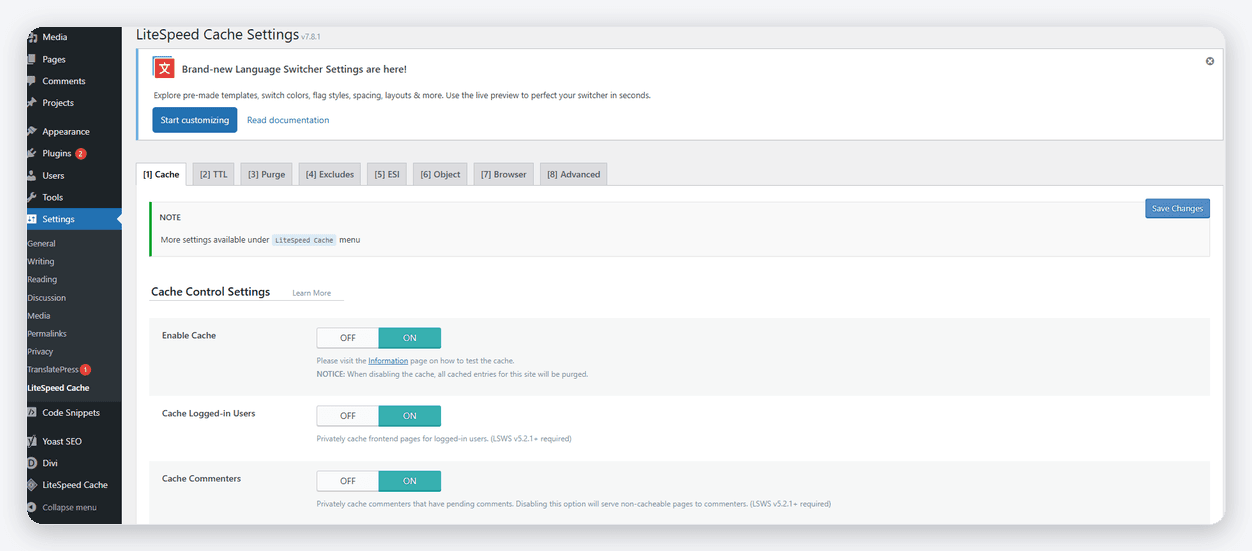Open Media settings submenu item
1252x551 pixels.
click(39, 315)
